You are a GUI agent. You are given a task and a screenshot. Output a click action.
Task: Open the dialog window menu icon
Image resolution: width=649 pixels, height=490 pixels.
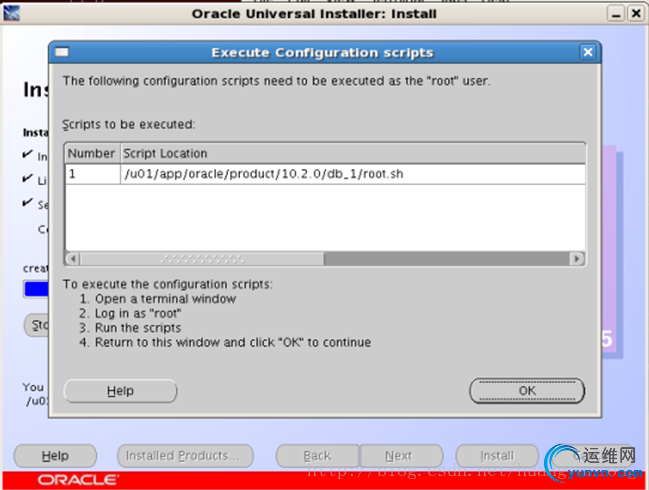click(x=62, y=52)
